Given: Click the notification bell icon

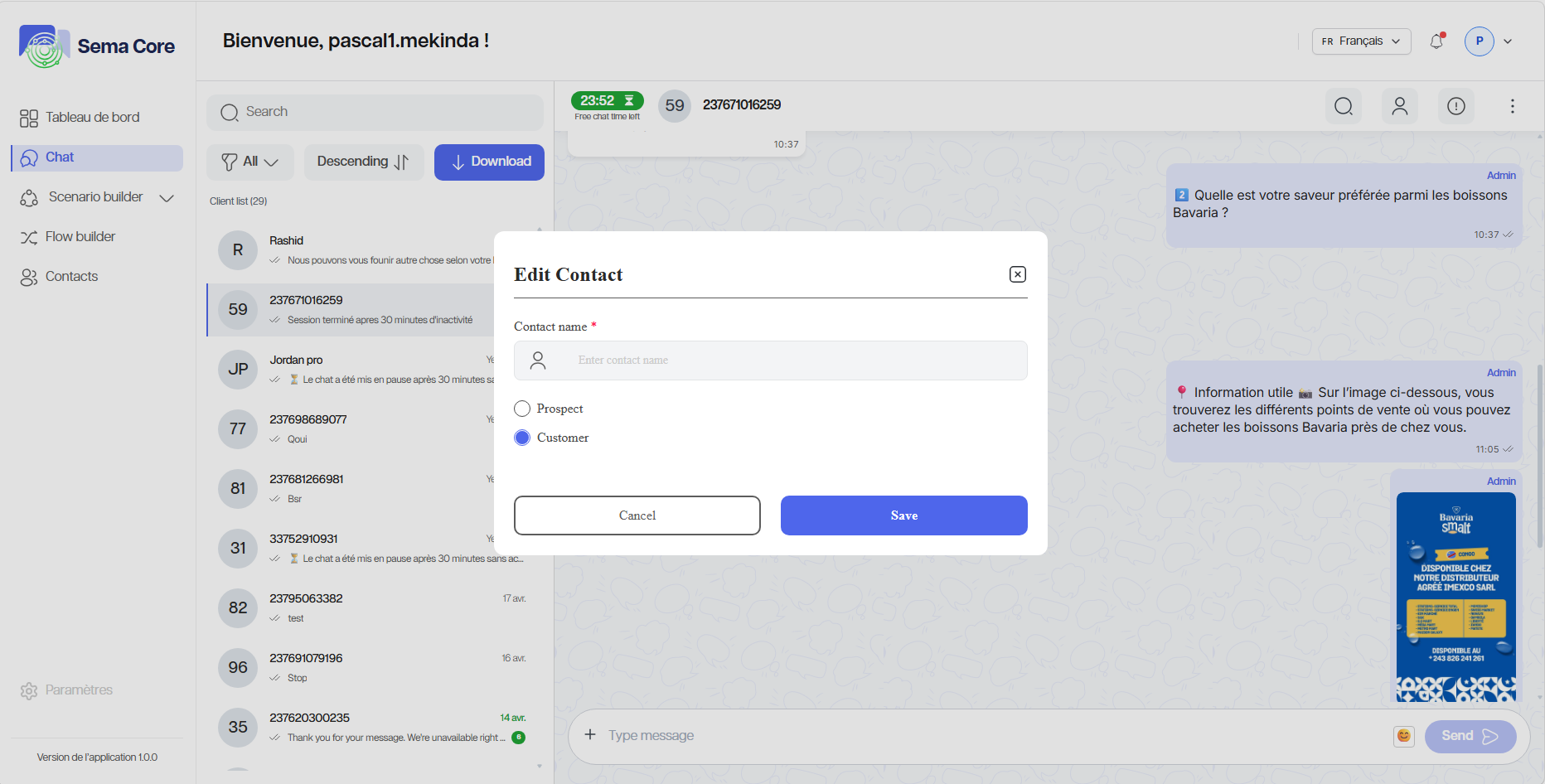Looking at the screenshot, I should click(1436, 41).
